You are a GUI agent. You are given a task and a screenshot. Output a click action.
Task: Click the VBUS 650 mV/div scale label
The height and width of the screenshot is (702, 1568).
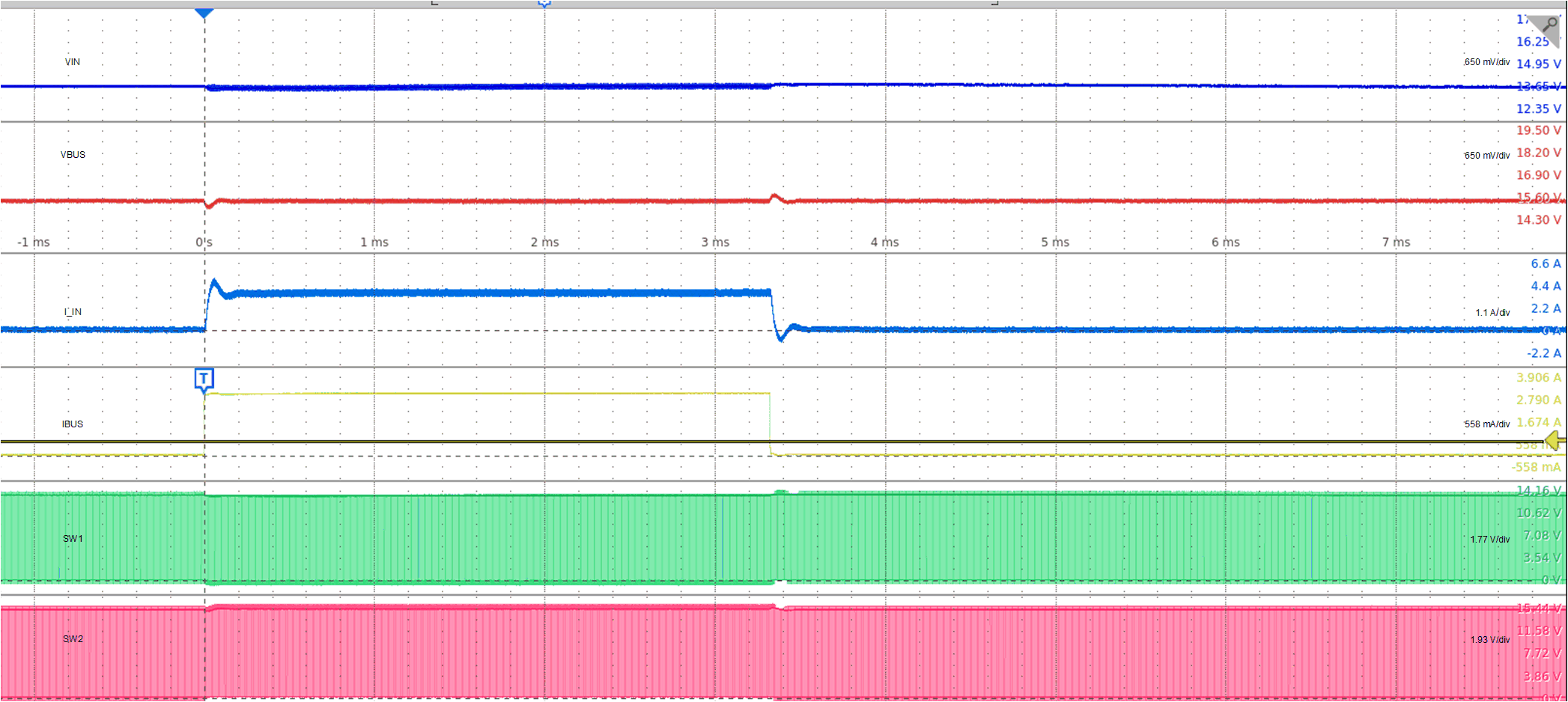tap(1487, 156)
